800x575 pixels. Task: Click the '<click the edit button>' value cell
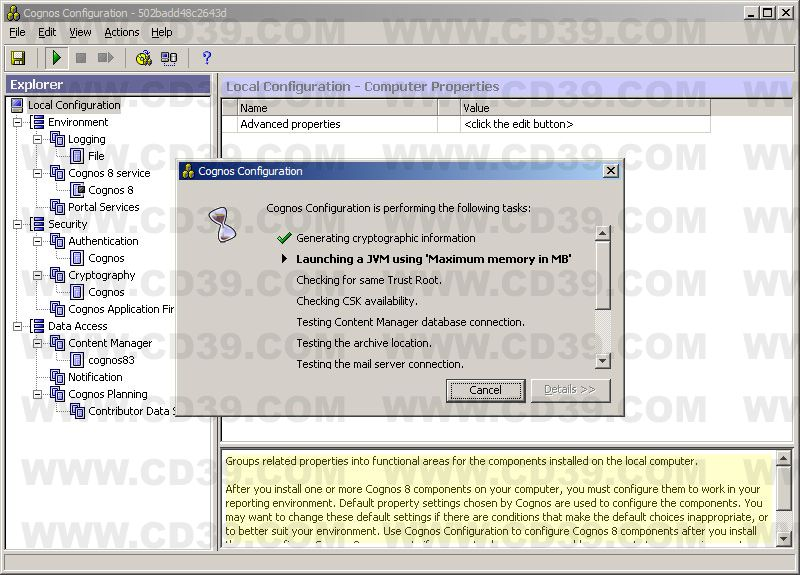585,124
